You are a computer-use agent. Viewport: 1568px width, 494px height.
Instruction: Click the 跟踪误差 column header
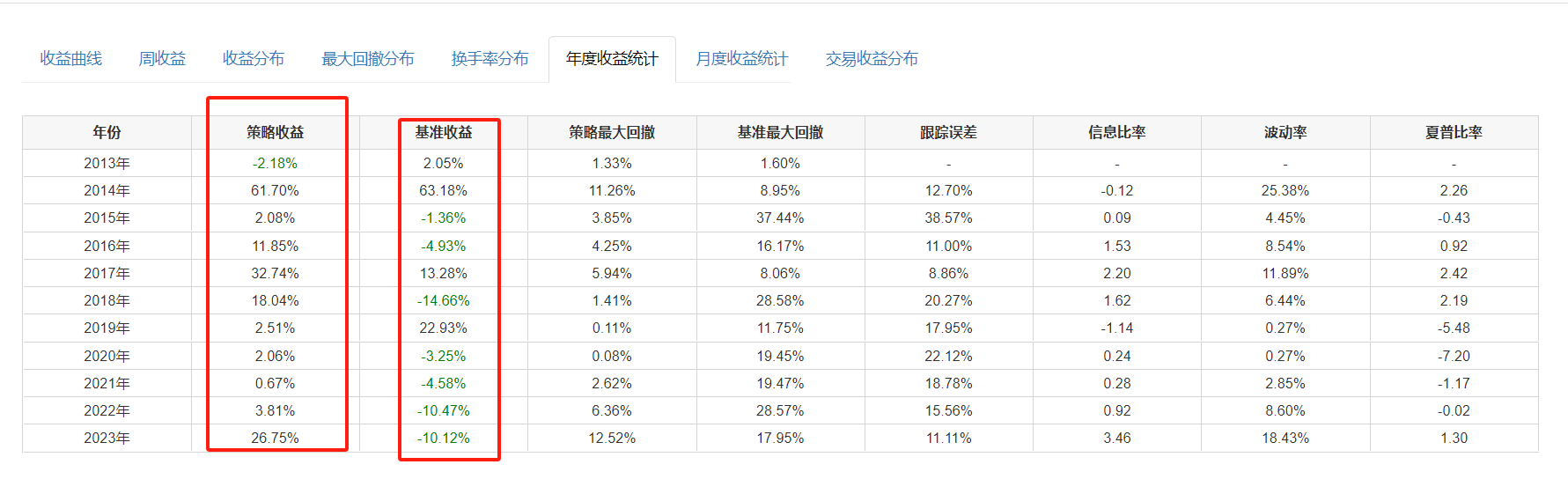pyautogui.click(x=948, y=132)
